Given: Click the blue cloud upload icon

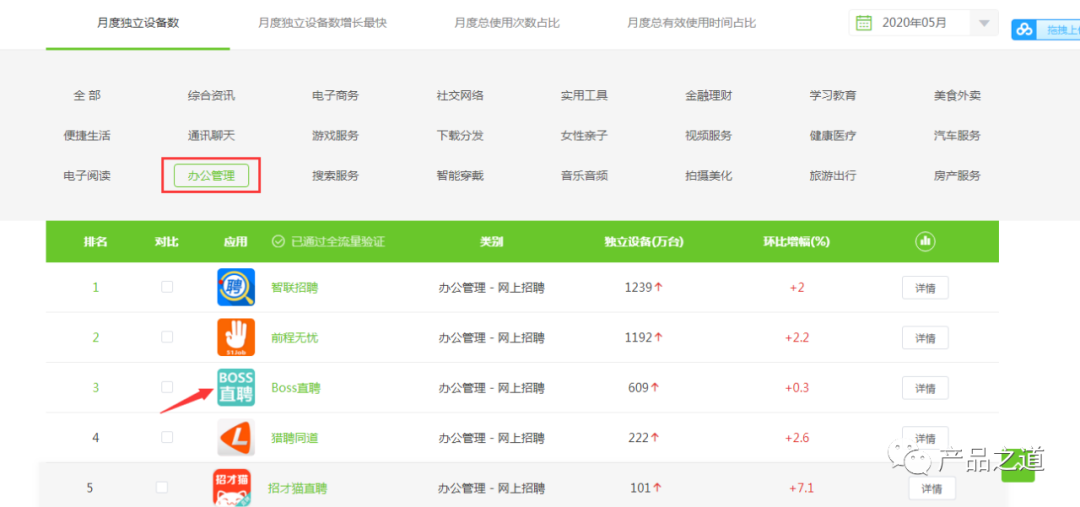Looking at the screenshot, I should (1026, 30).
